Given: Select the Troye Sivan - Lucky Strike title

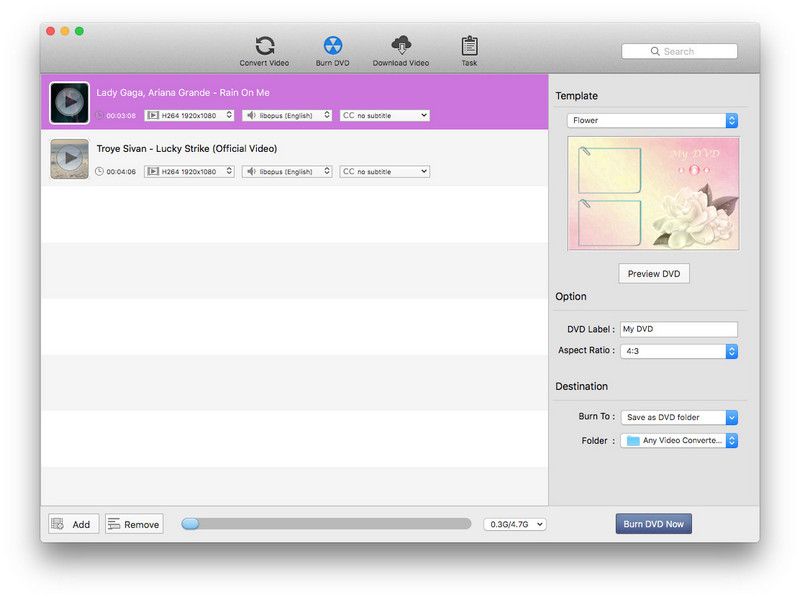Looking at the screenshot, I should (x=187, y=148).
